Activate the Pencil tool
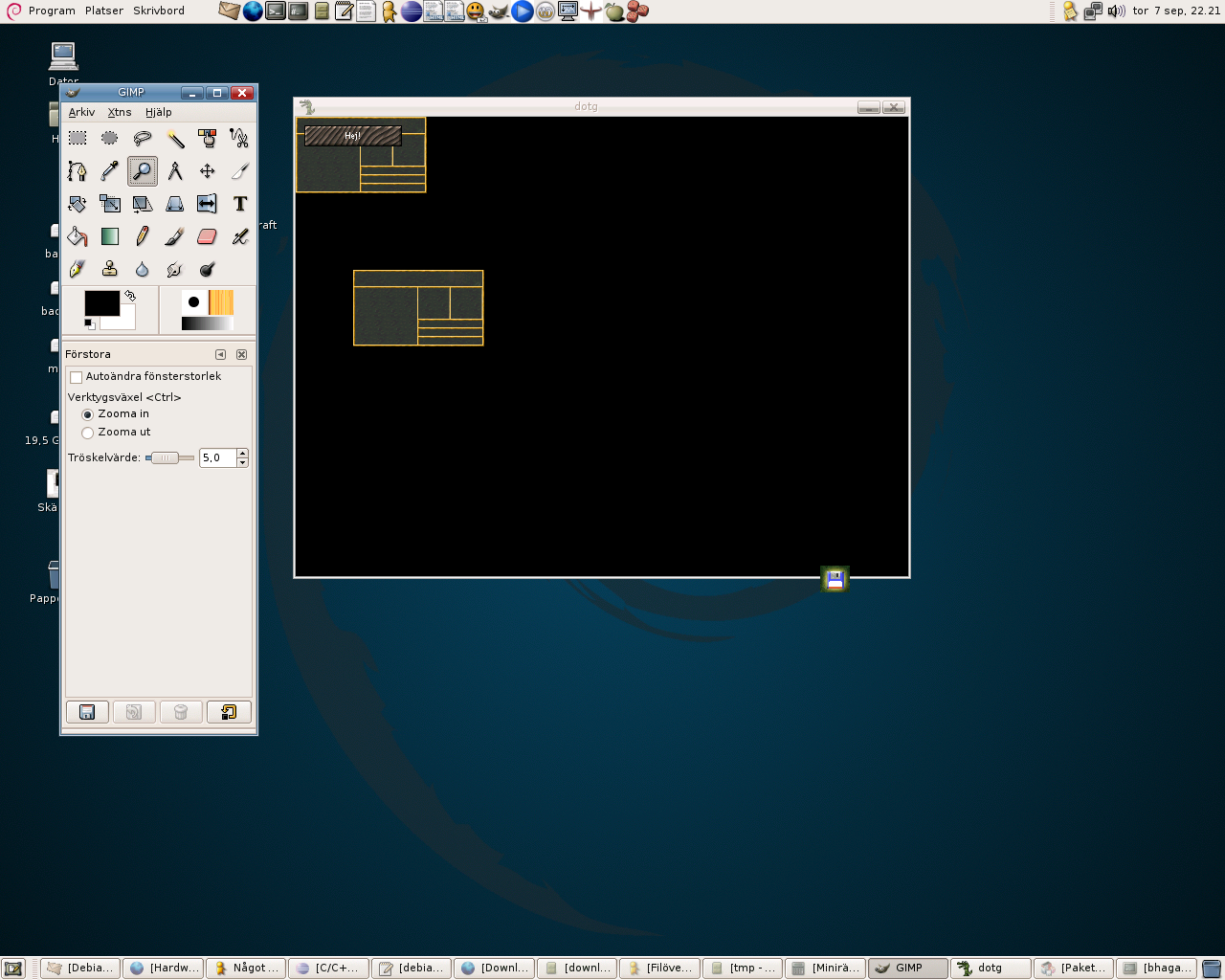 [x=142, y=236]
